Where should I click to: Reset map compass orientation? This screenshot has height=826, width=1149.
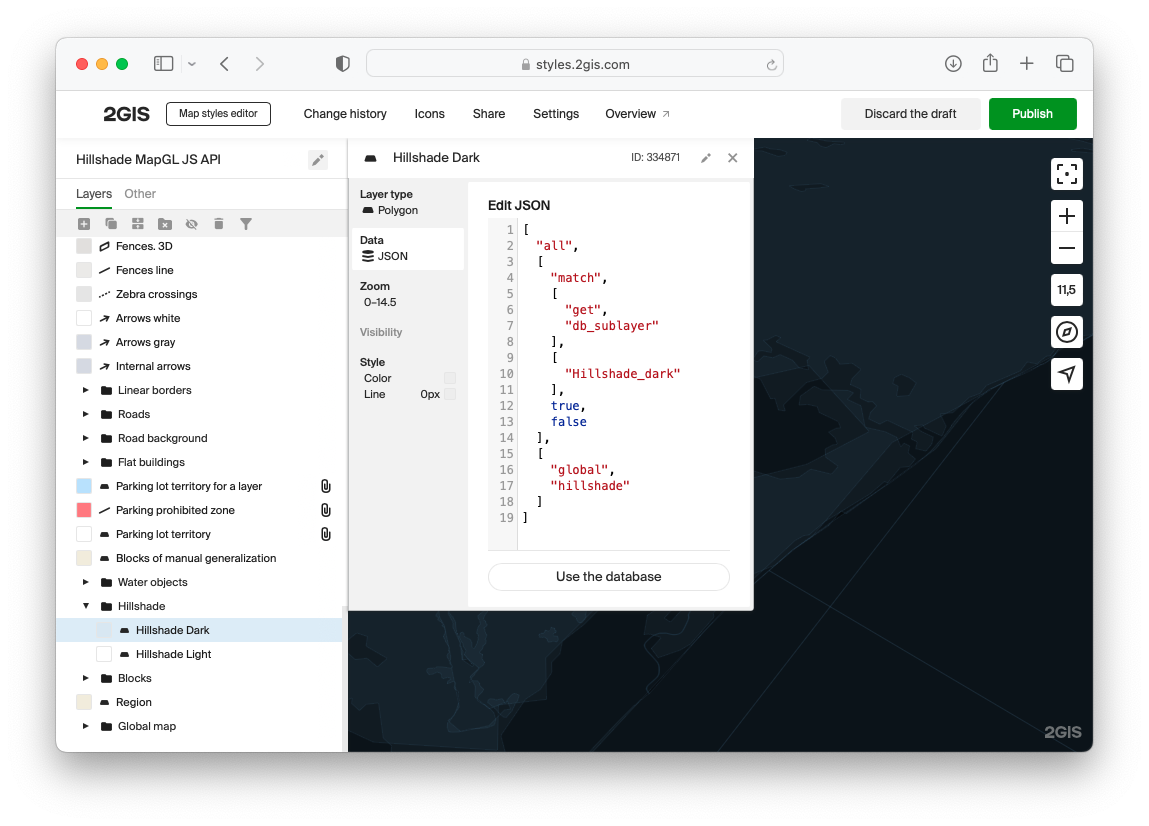1067,332
